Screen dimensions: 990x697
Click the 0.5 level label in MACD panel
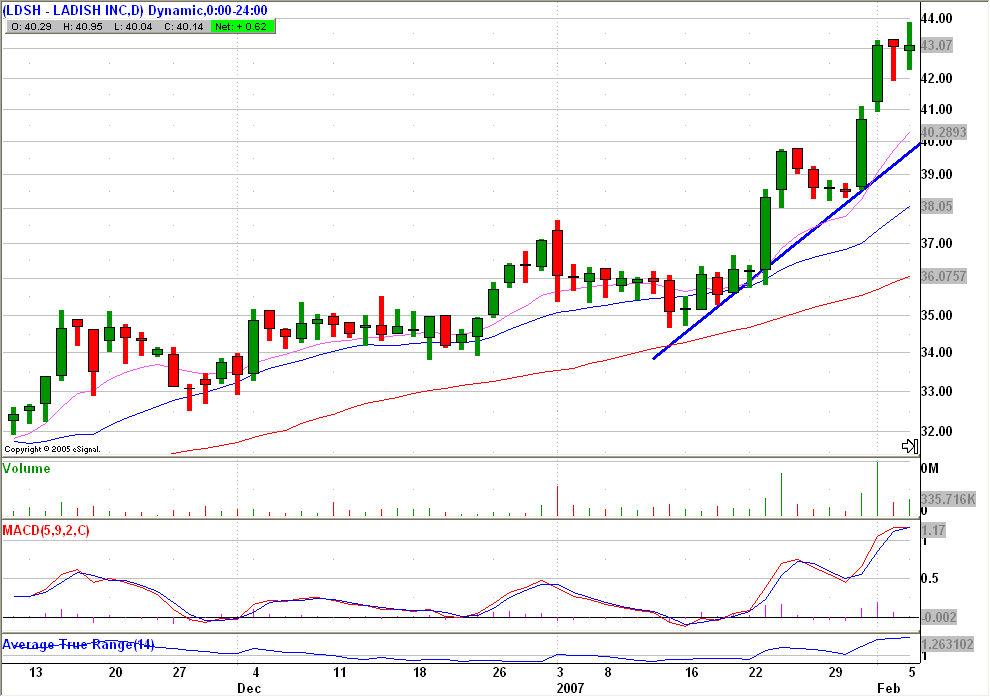(x=930, y=578)
